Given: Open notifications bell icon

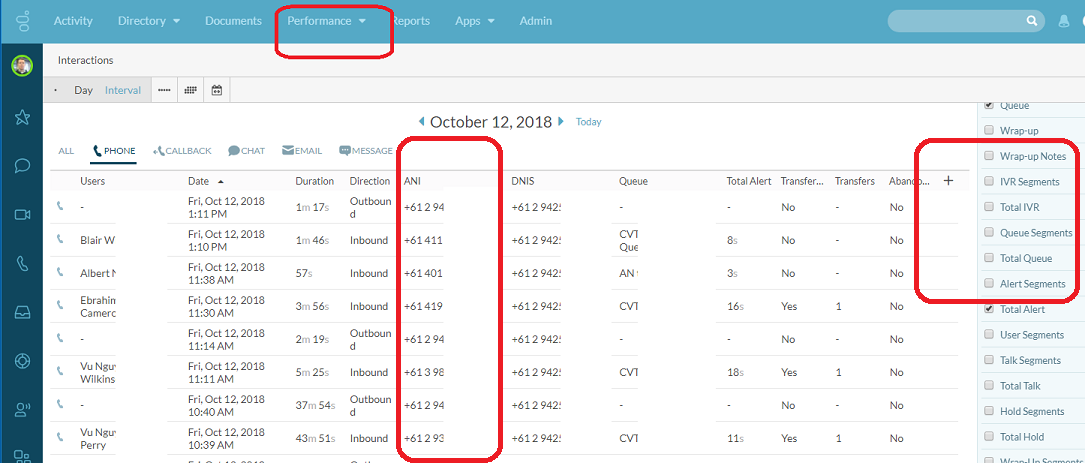Looking at the screenshot, I should point(1064,21).
